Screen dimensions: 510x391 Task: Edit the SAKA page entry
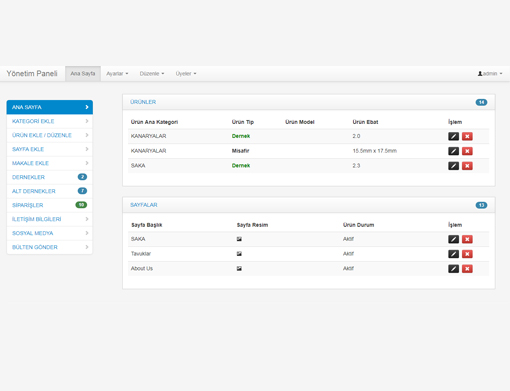click(453, 239)
